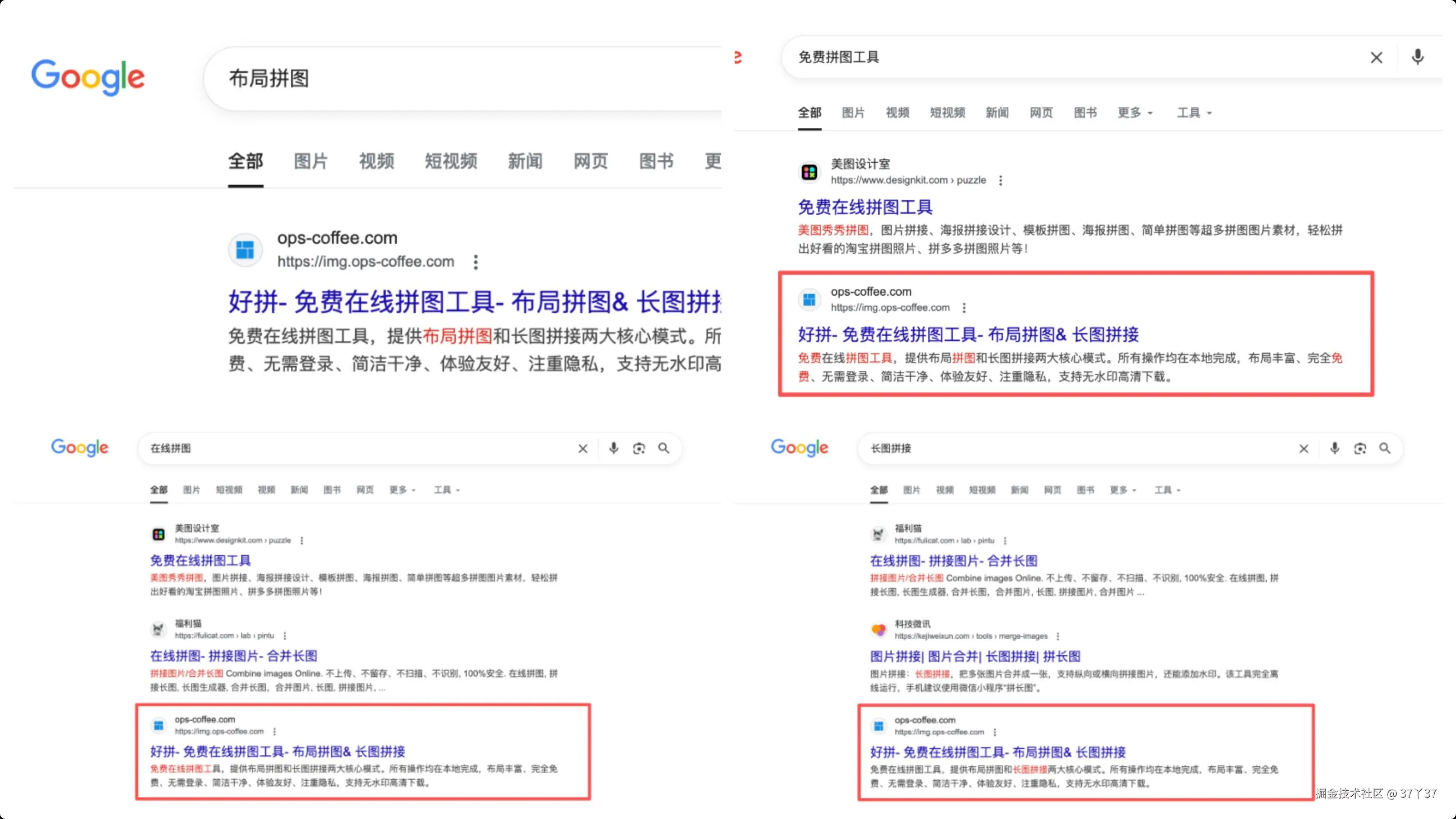This screenshot has width=1456, height=819.
Task: Click the 科技微讯 colored favicon
Action: click(x=880, y=629)
